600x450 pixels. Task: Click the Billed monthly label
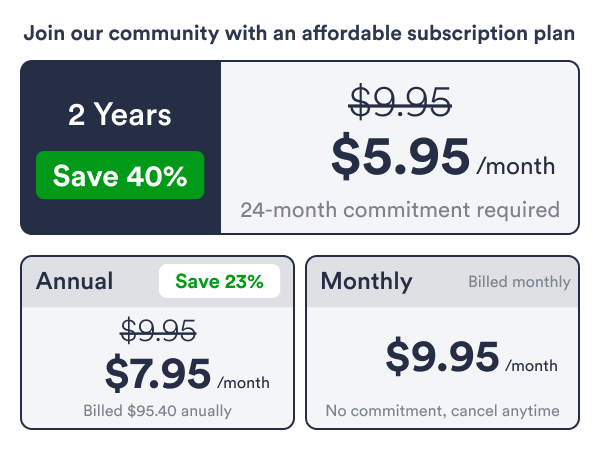tap(519, 282)
